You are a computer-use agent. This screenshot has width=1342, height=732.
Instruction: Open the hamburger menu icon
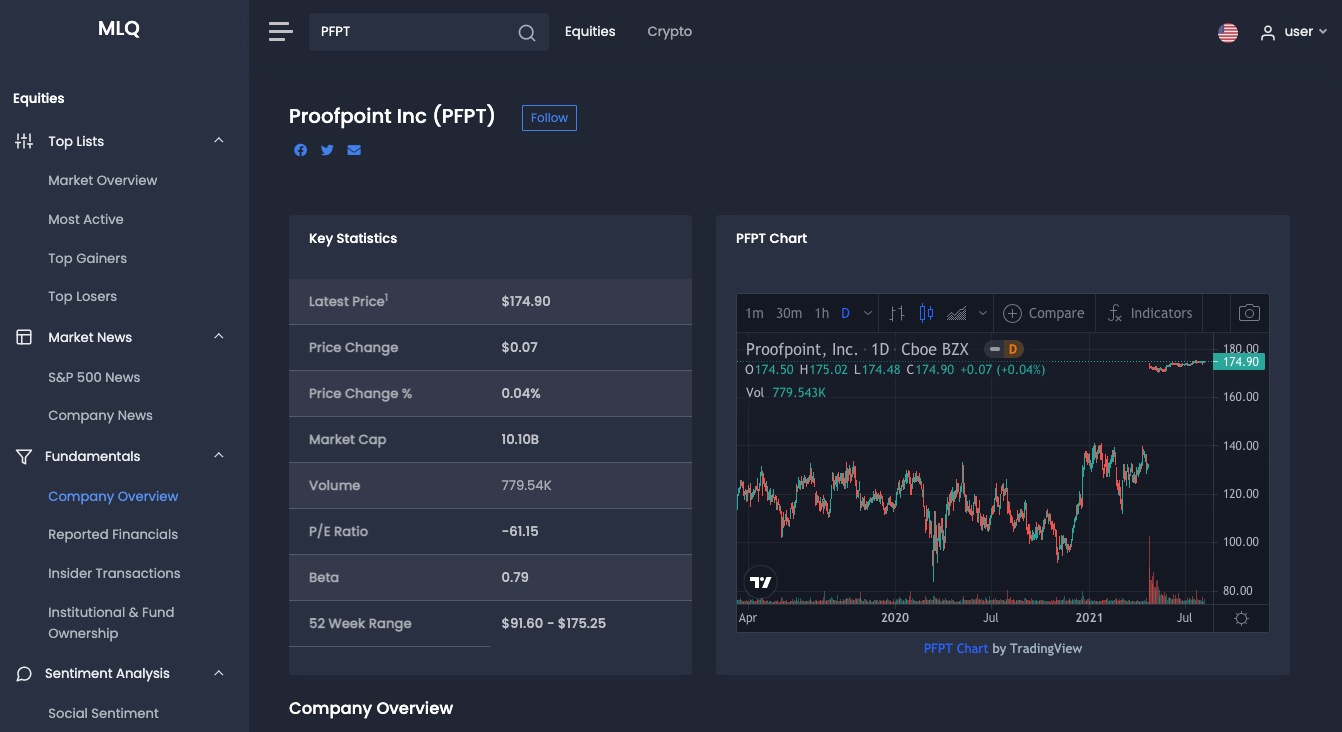click(281, 32)
